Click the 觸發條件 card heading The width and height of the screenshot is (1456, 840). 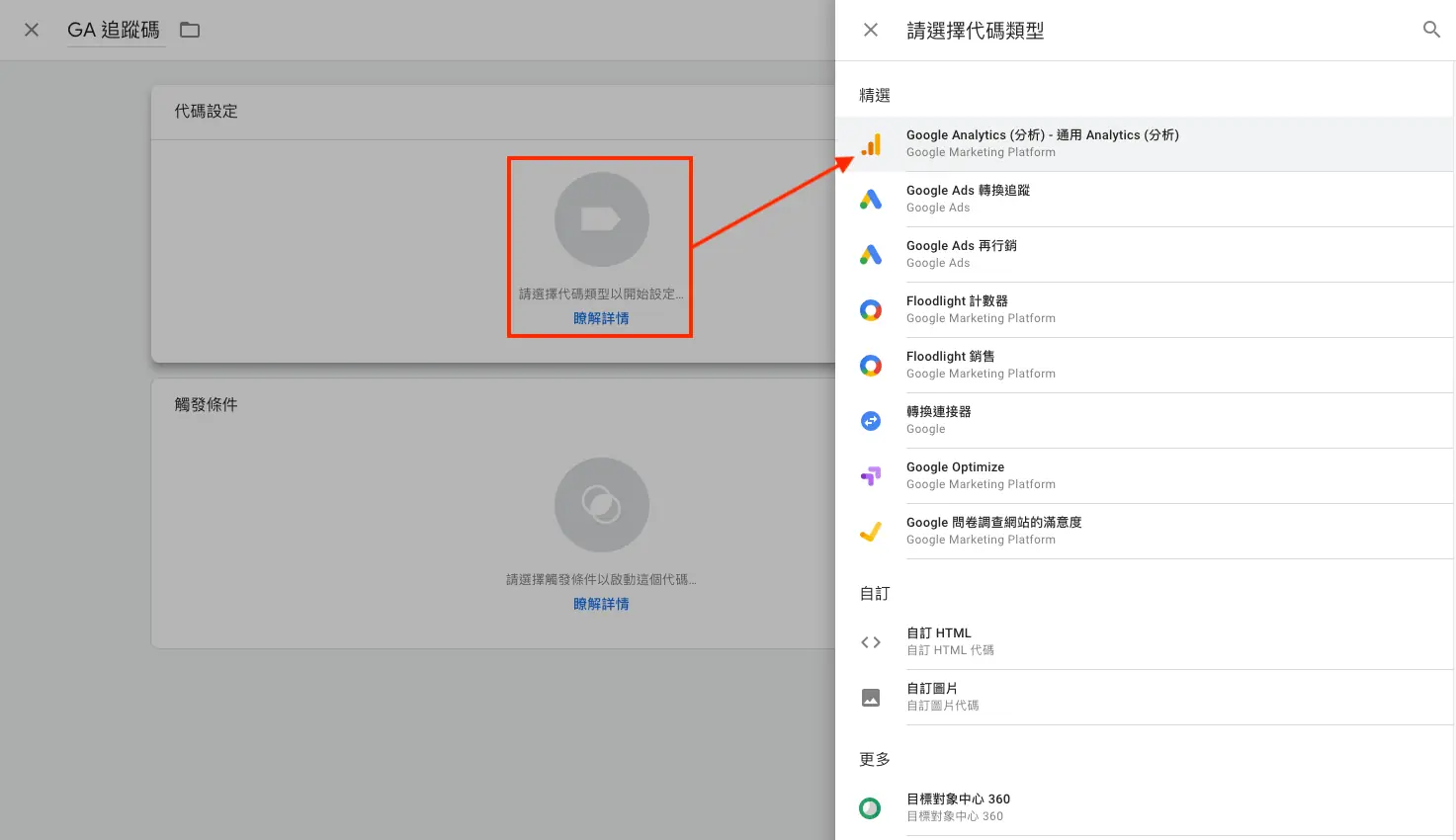point(207,405)
